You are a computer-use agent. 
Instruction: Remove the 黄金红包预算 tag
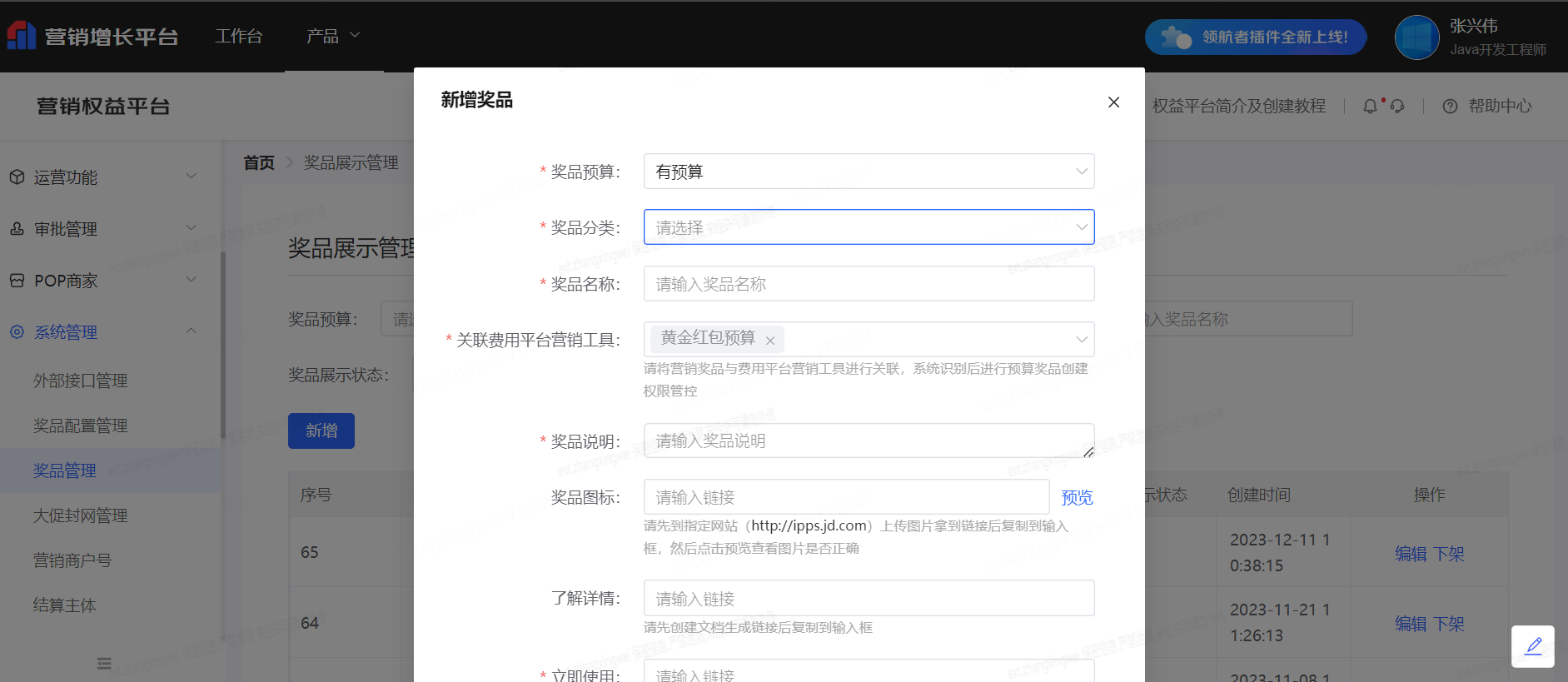click(770, 341)
